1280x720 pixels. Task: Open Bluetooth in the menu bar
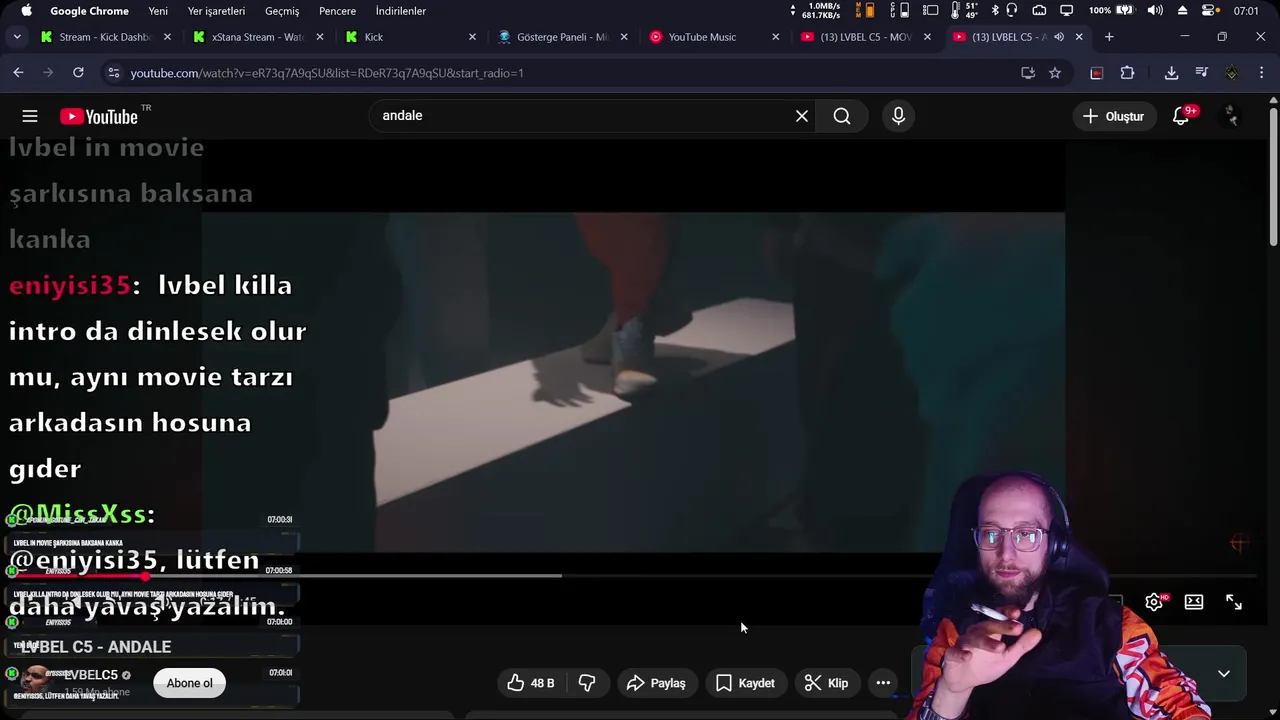pyautogui.click(x=995, y=11)
